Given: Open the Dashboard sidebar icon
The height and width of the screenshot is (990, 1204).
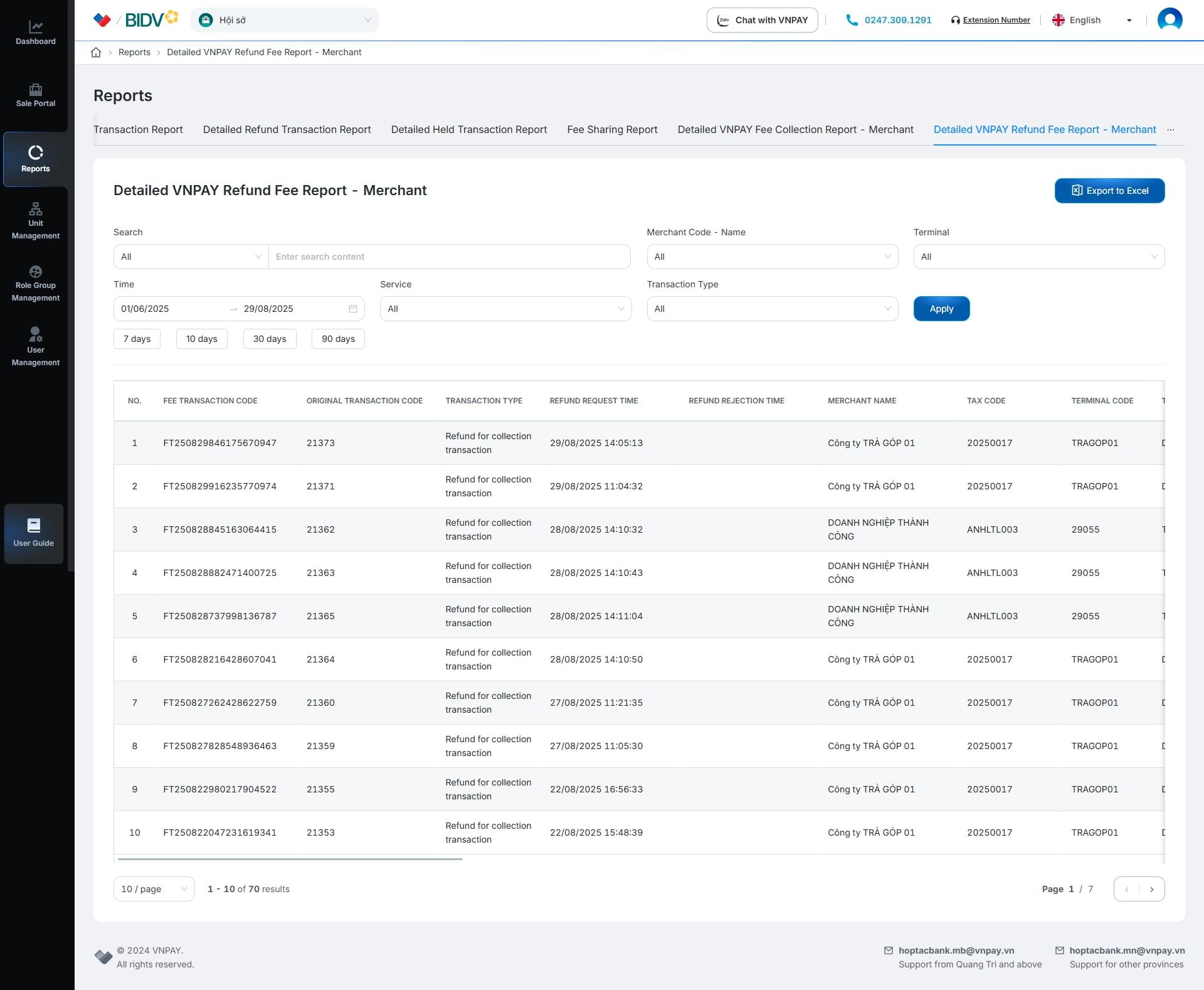Looking at the screenshot, I should pyautogui.click(x=36, y=28).
